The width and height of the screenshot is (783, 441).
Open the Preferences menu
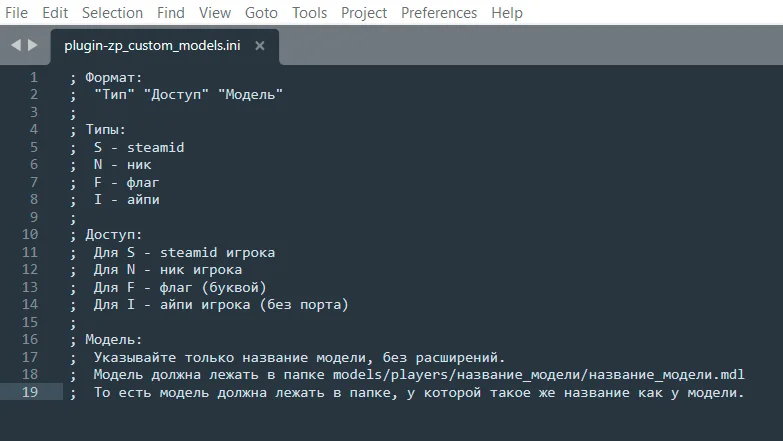click(x=439, y=12)
